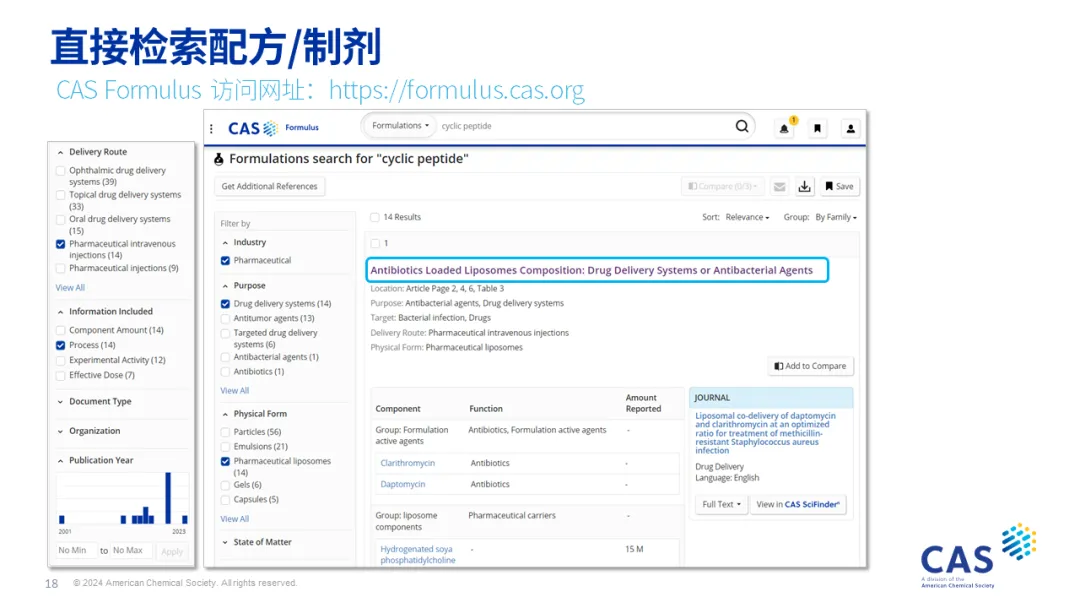Open the Full Text dropdown
The image size is (1080, 608).
[x=721, y=505]
